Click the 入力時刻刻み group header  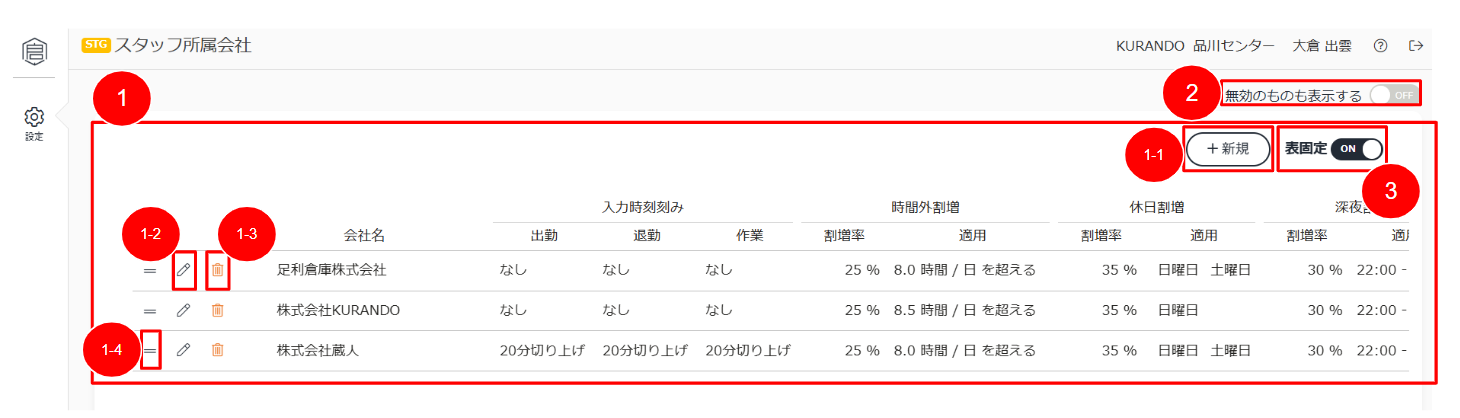(x=642, y=208)
